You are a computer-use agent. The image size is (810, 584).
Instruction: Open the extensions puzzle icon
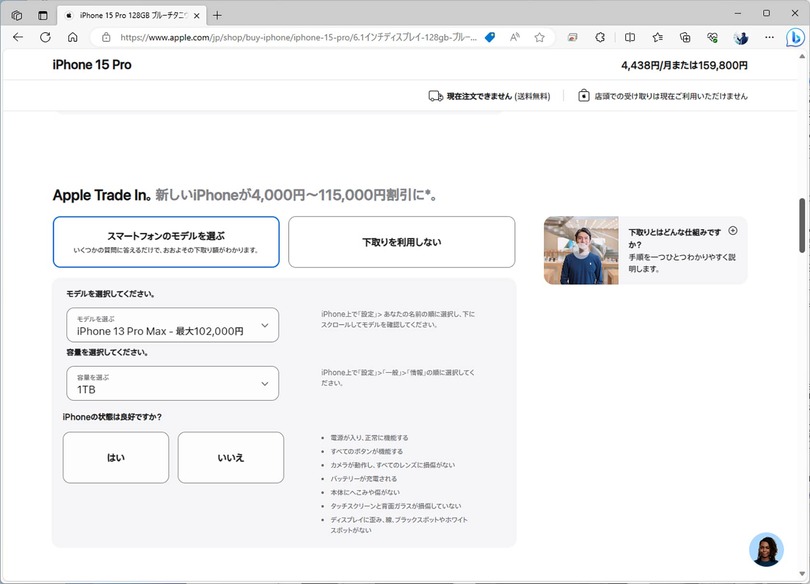pyautogui.click(x=600, y=37)
